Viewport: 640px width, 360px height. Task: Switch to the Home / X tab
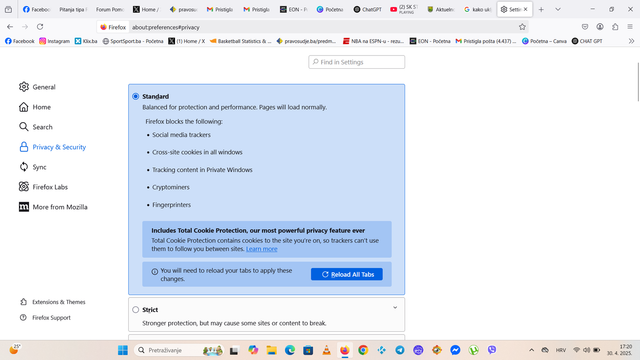click(147, 9)
